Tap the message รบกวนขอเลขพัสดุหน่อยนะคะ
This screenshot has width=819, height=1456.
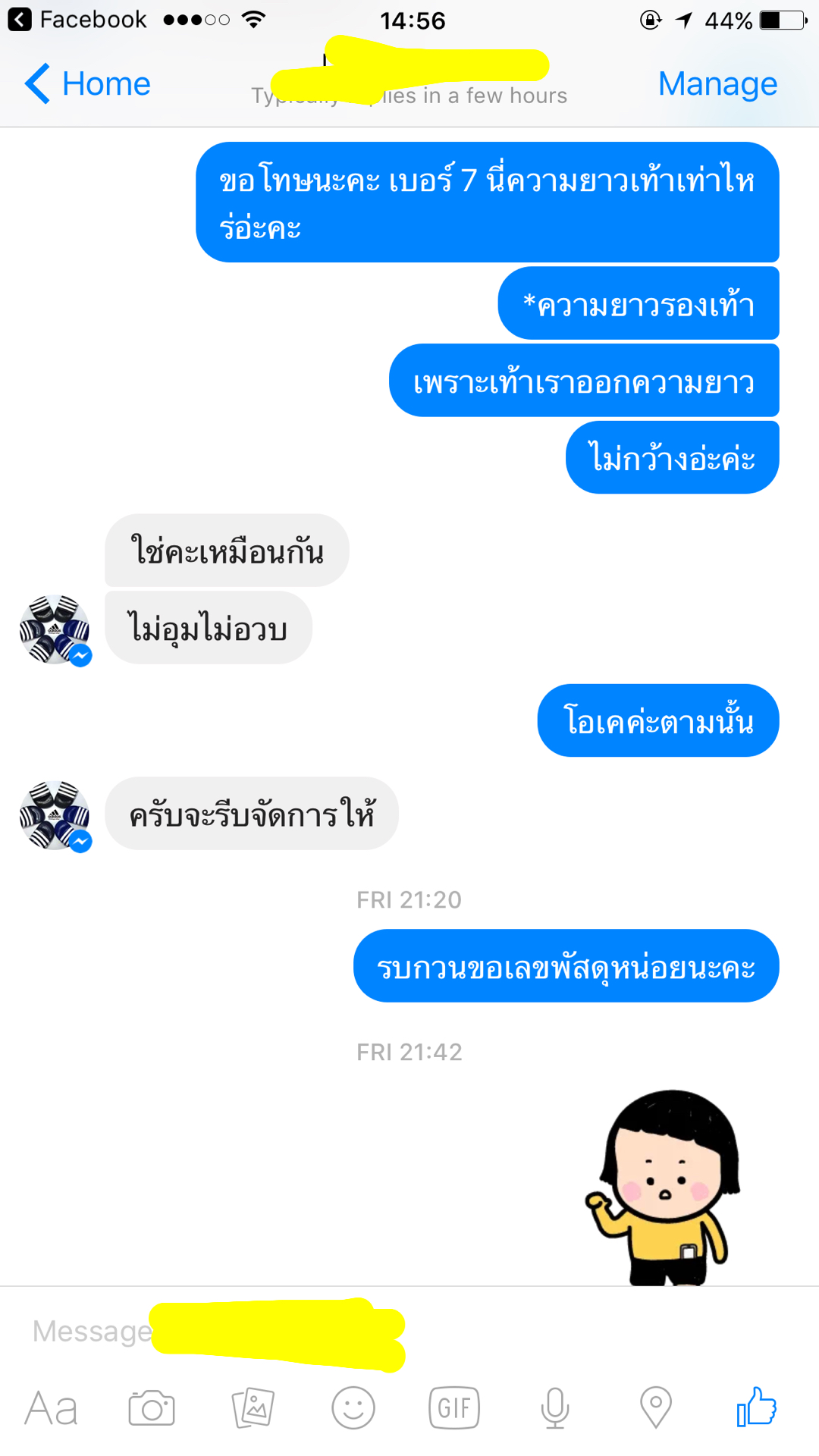coord(566,966)
